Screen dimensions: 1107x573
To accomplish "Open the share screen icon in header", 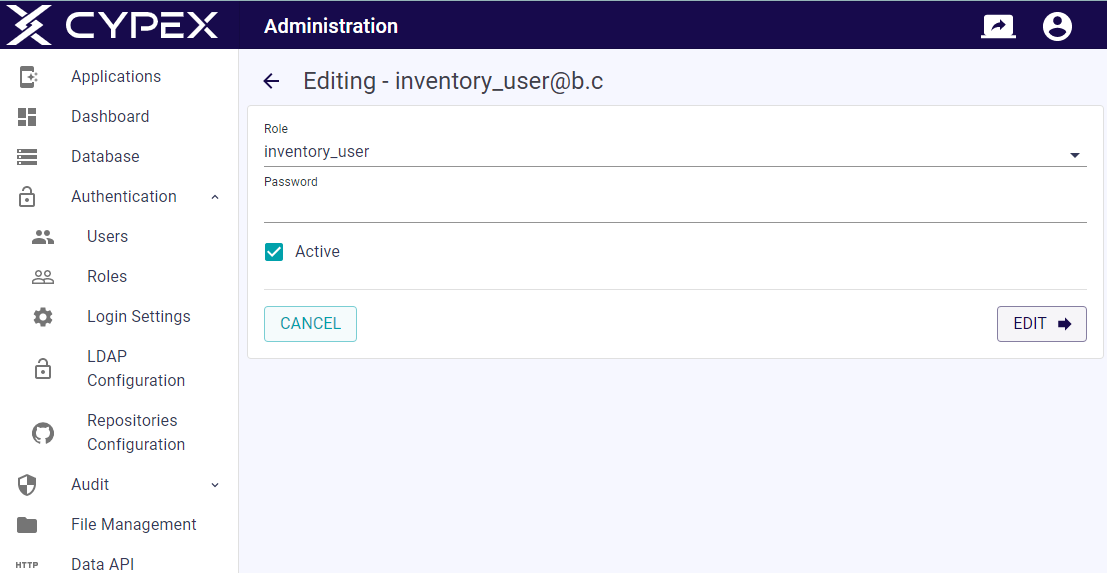I will 998,26.
